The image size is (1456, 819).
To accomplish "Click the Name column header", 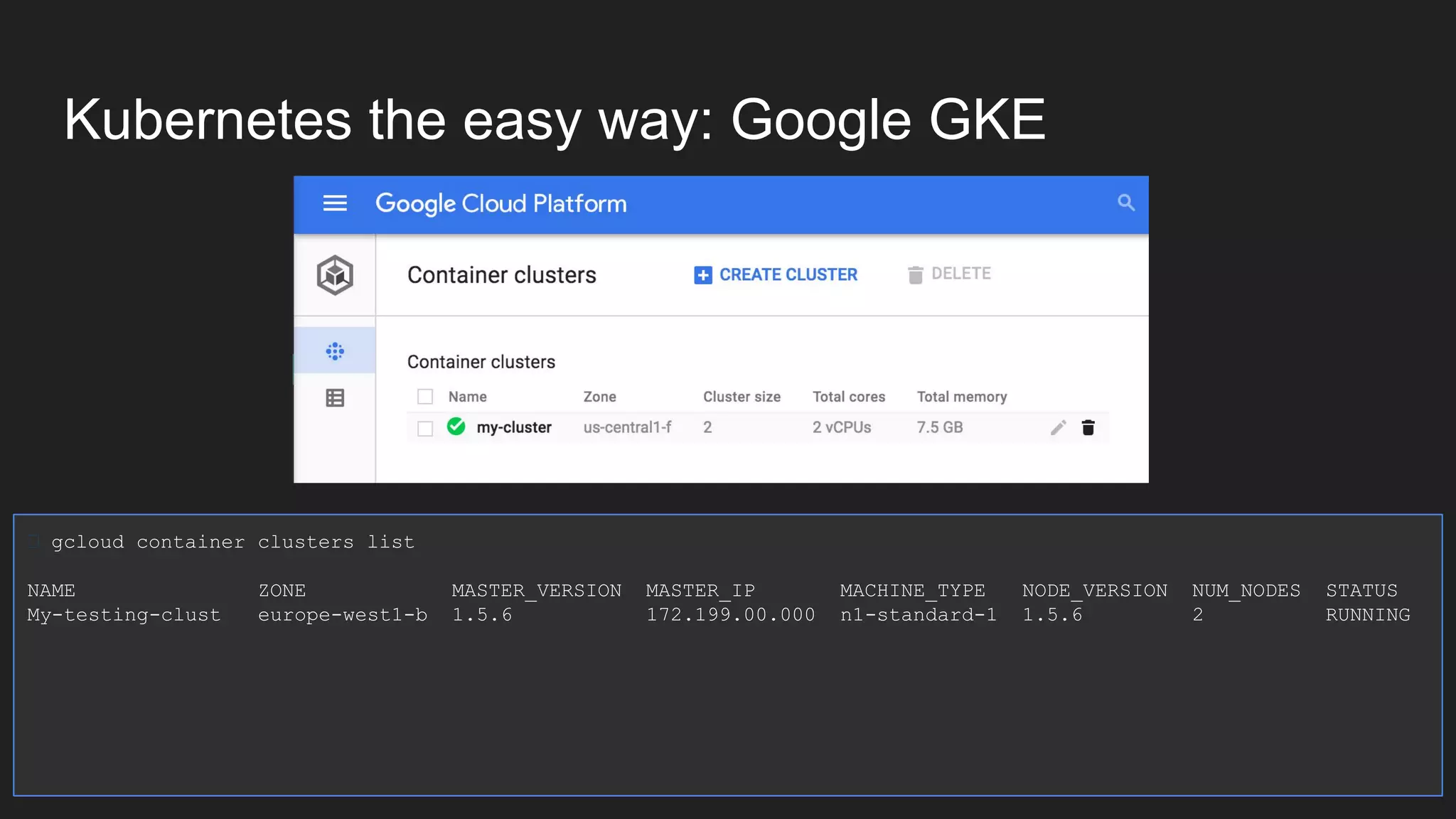I will click(x=468, y=397).
